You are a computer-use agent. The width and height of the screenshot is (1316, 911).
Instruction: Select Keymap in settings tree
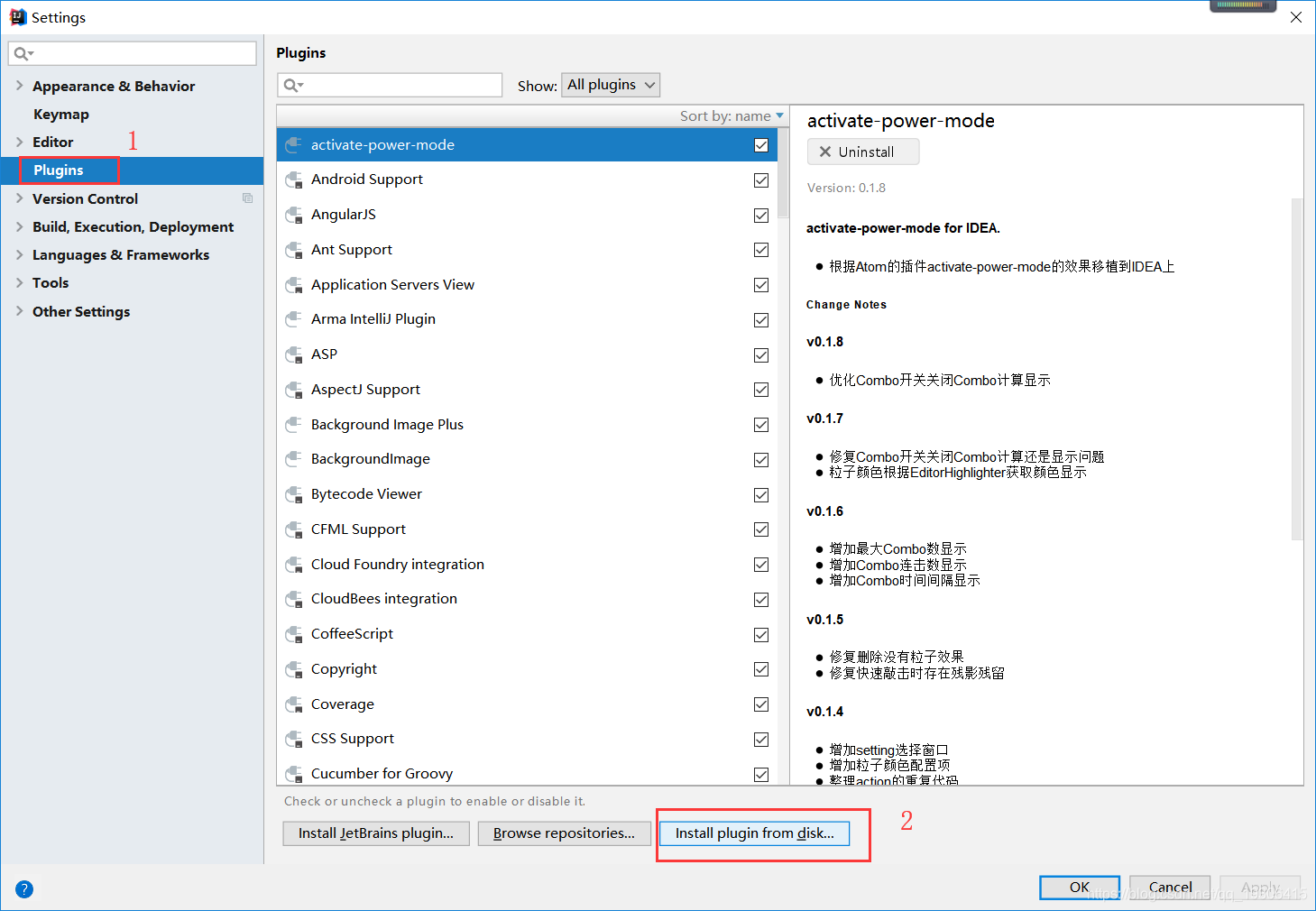pyautogui.click(x=60, y=114)
